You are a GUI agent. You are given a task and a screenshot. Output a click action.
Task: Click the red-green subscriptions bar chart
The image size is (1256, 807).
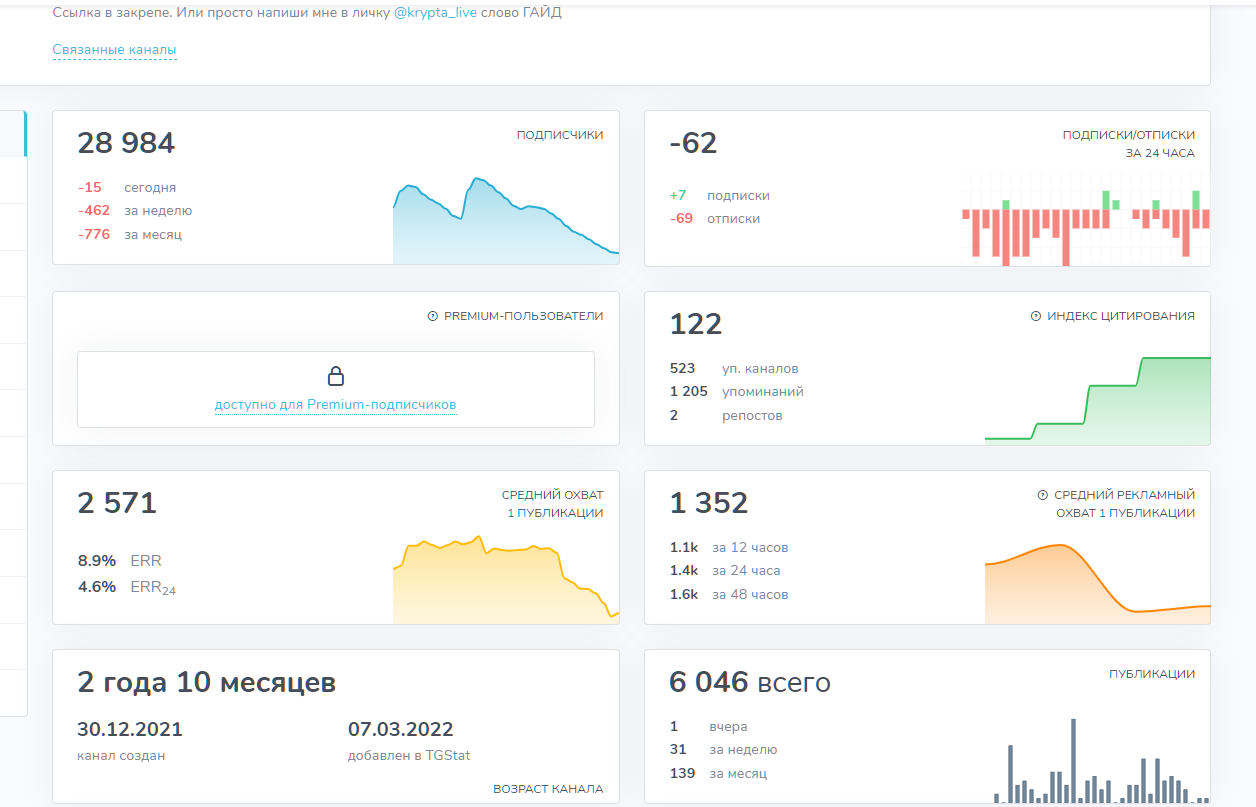(x=1085, y=219)
